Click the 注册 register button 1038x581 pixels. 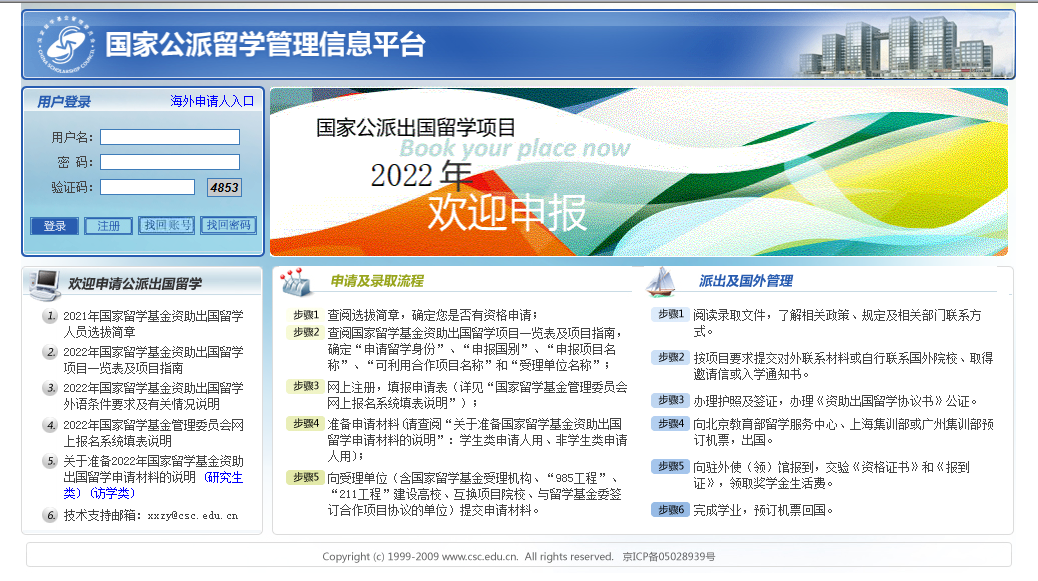tap(109, 226)
